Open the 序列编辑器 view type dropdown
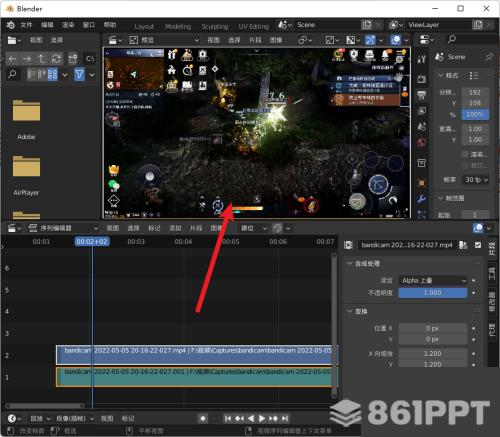Viewport: 500px width, 437px height. [64, 228]
